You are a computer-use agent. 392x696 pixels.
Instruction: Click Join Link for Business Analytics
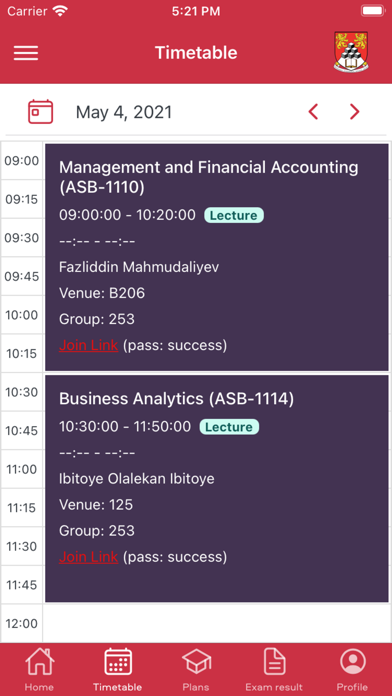pyautogui.click(x=88, y=557)
